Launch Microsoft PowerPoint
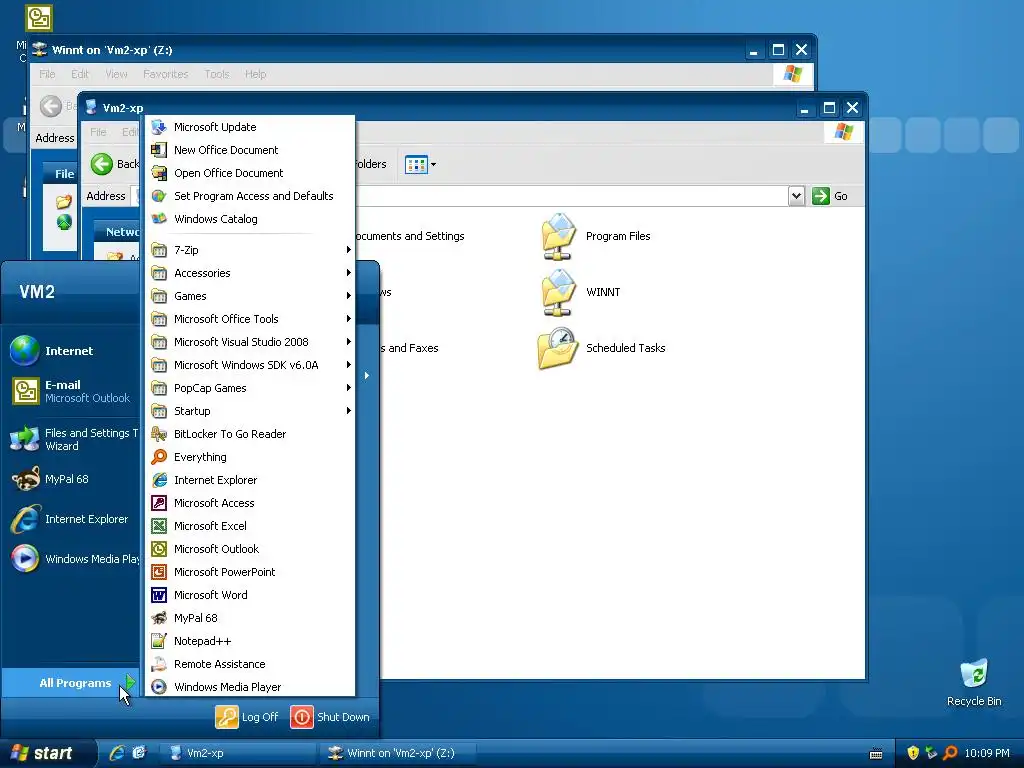This screenshot has height=768, width=1024. tap(250, 571)
